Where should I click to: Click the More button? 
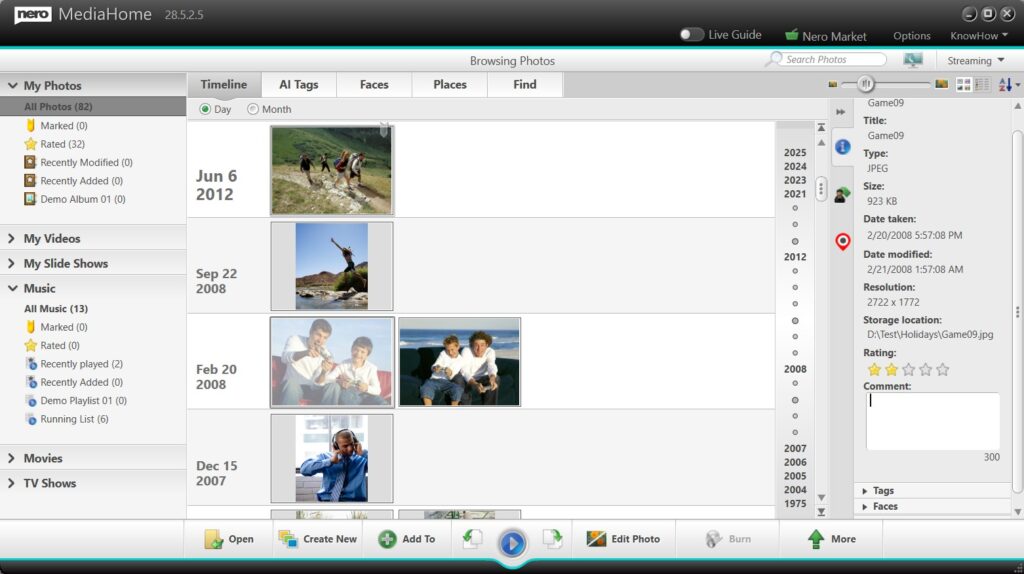pyautogui.click(x=831, y=539)
